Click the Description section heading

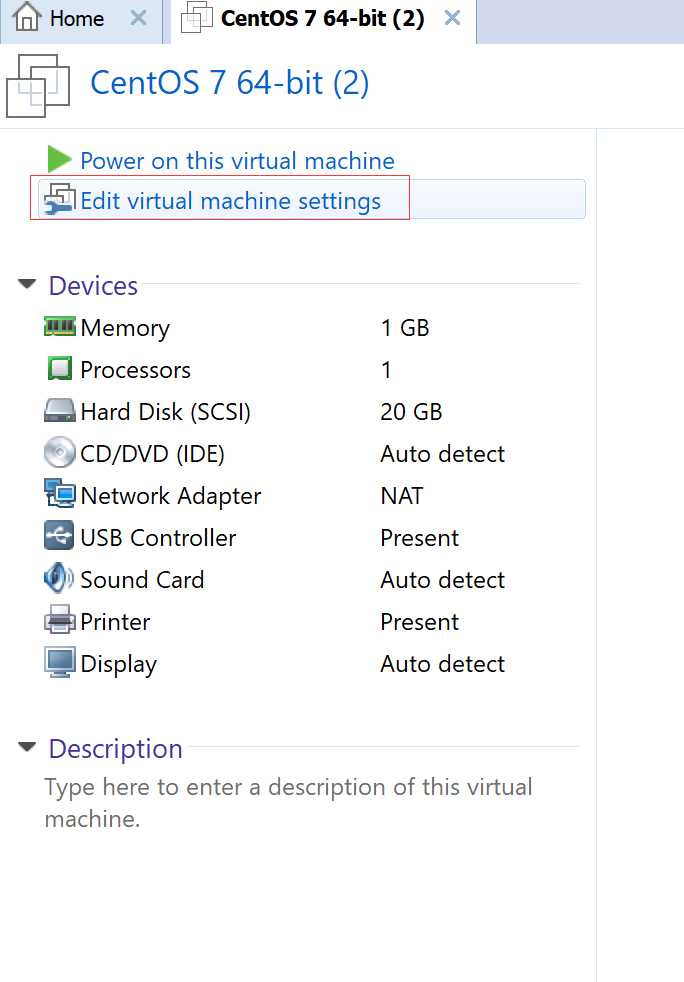point(115,748)
